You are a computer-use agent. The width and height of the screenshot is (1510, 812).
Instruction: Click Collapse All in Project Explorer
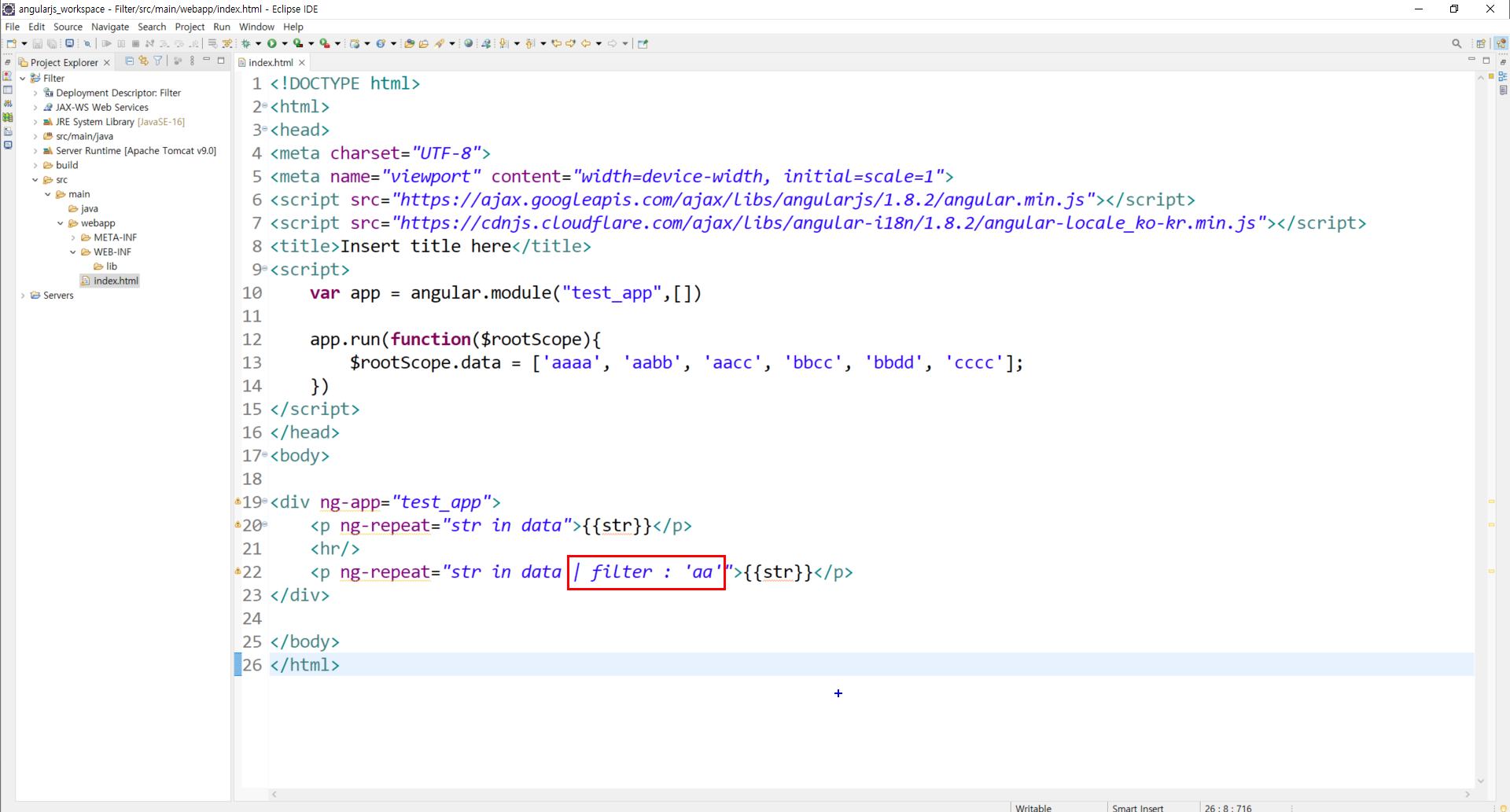pyautogui.click(x=130, y=61)
